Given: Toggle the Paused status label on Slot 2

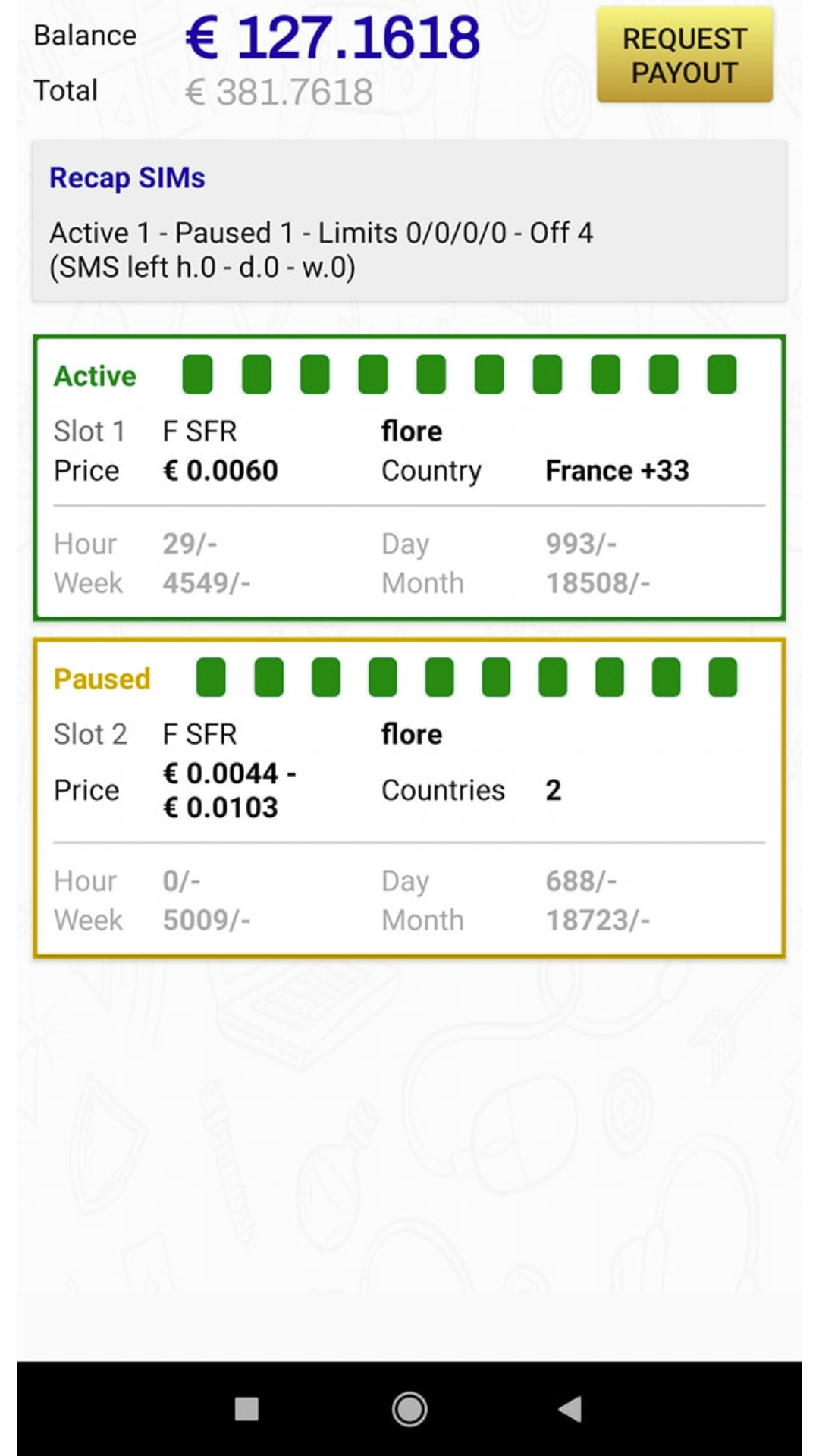Looking at the screenshot, I should (102, 679).
